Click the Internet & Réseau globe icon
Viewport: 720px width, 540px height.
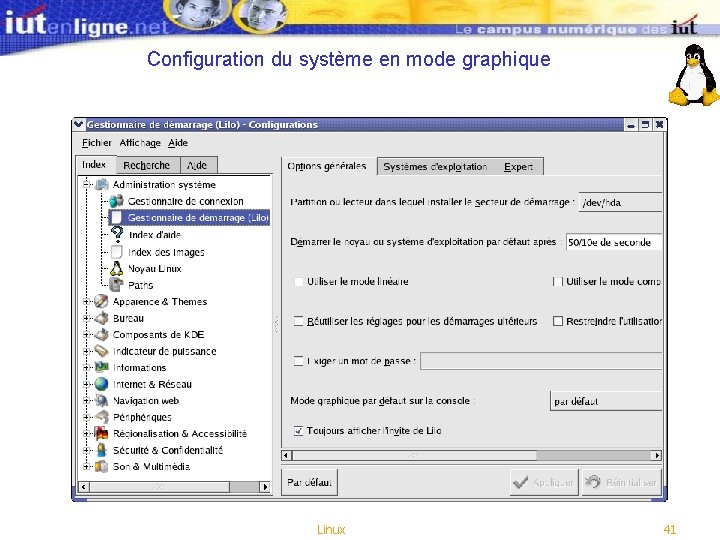(101, 384)
